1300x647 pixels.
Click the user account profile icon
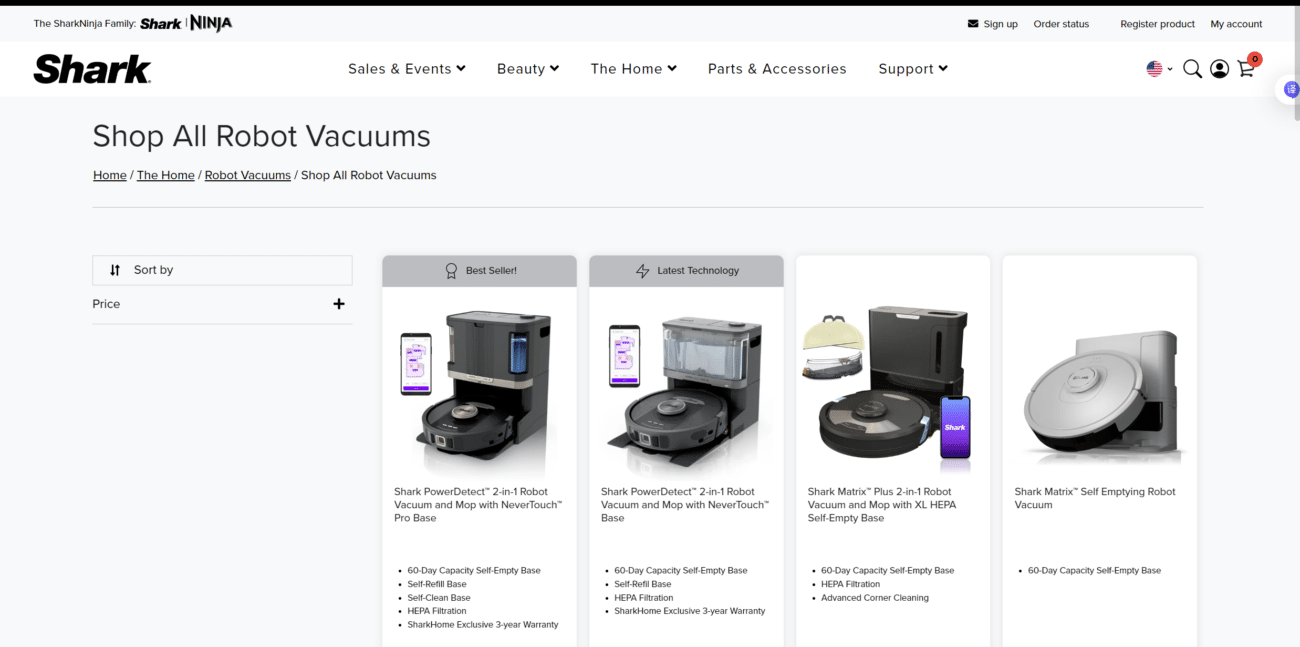coord(1219,69)
